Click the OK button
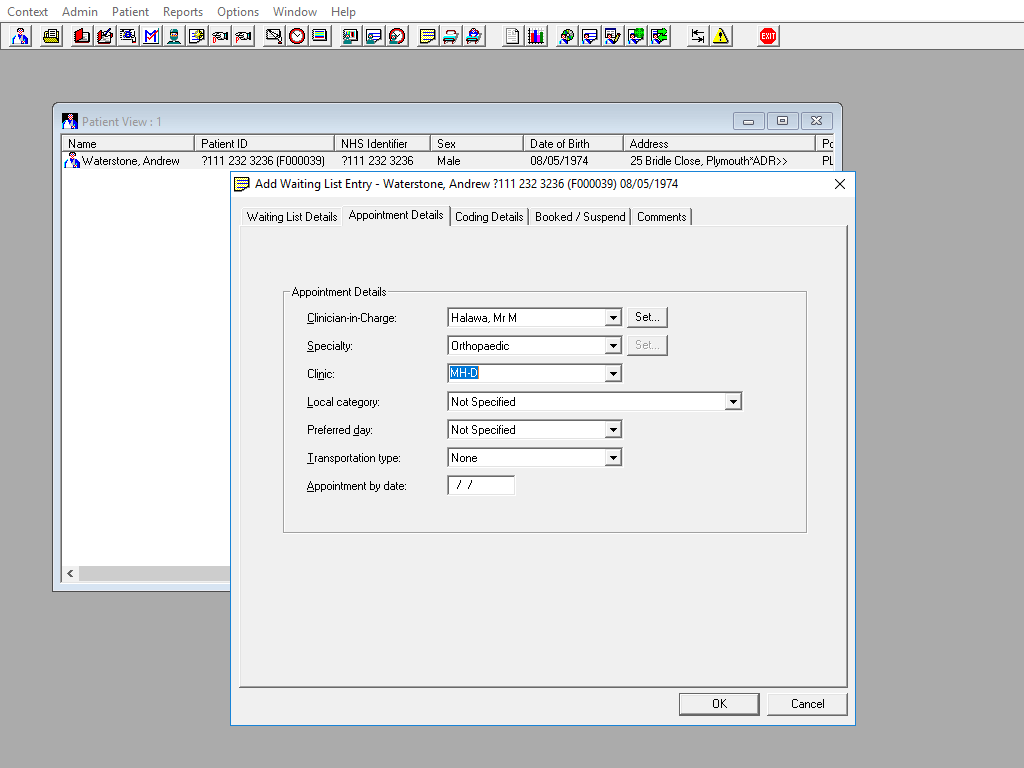Screen dimensions: 1024x768 tap(719, 703)
